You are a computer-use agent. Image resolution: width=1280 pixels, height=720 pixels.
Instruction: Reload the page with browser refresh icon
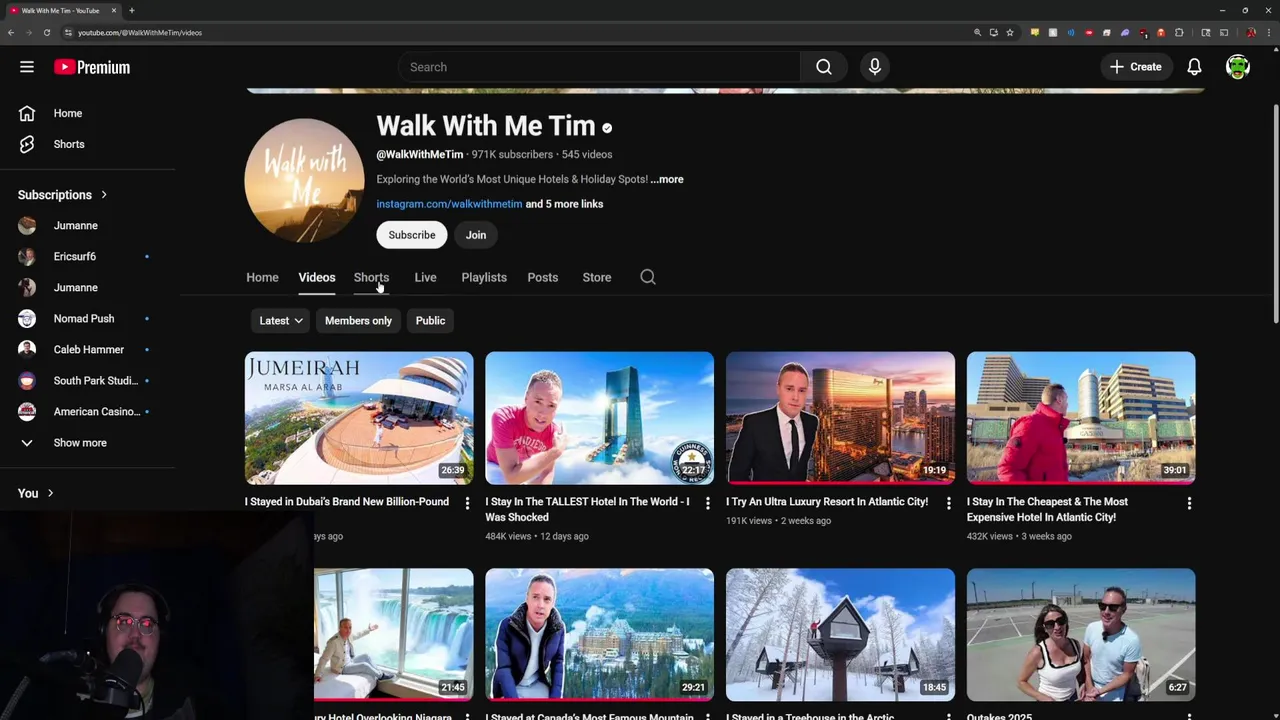(47, 32)
